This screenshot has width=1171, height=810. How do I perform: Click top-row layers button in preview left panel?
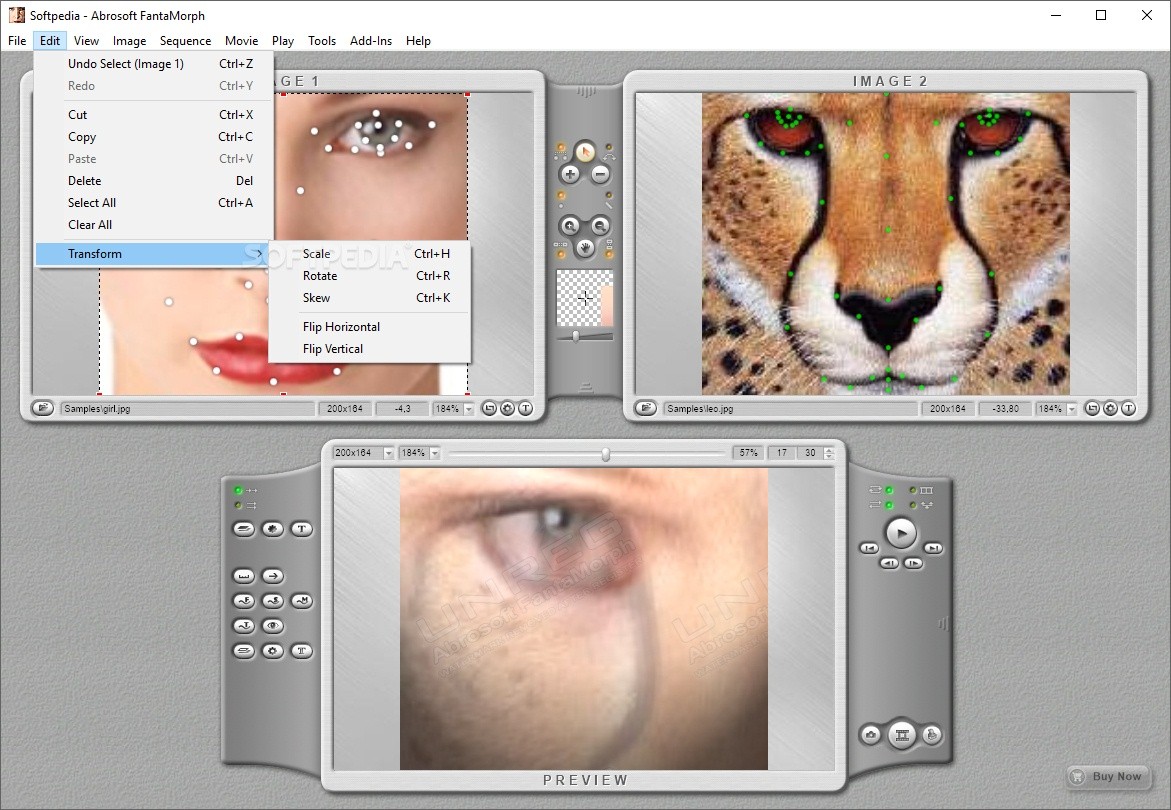244,529
